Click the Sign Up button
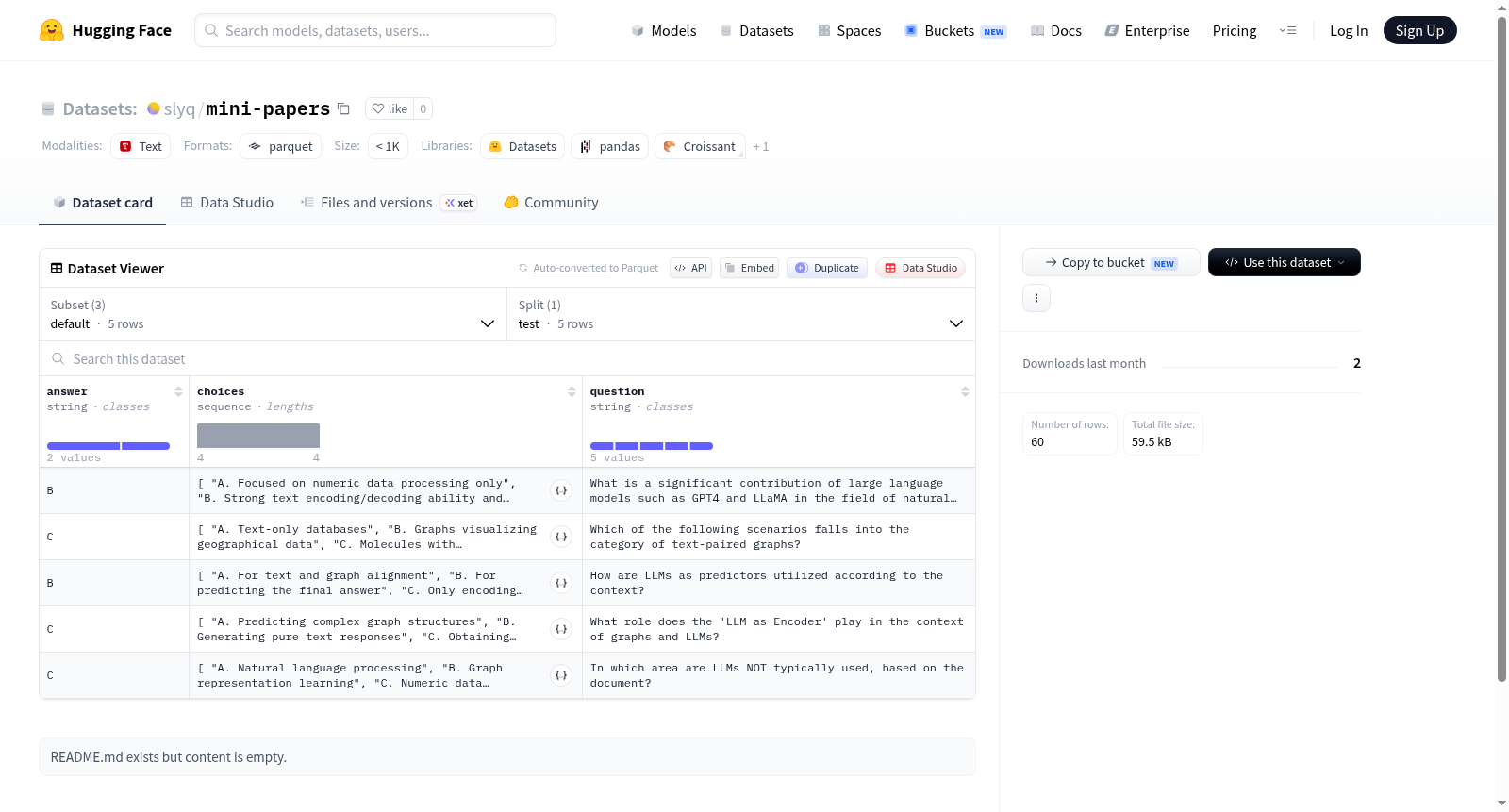The image size is (1509, 812). (1419, 30)
